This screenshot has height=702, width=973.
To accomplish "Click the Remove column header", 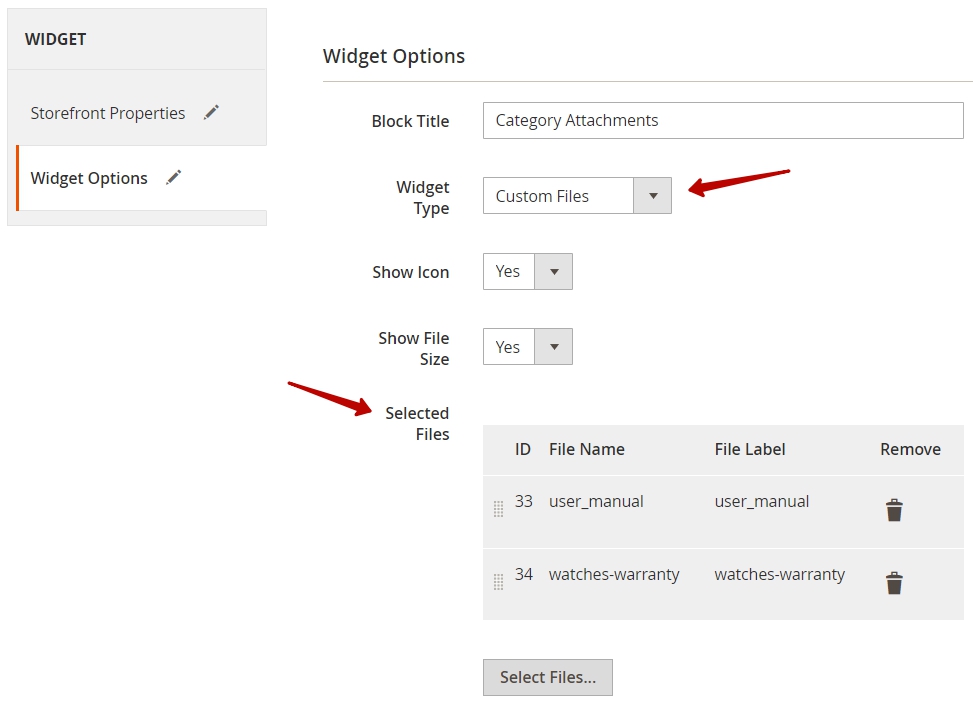I will click(910, 449).
